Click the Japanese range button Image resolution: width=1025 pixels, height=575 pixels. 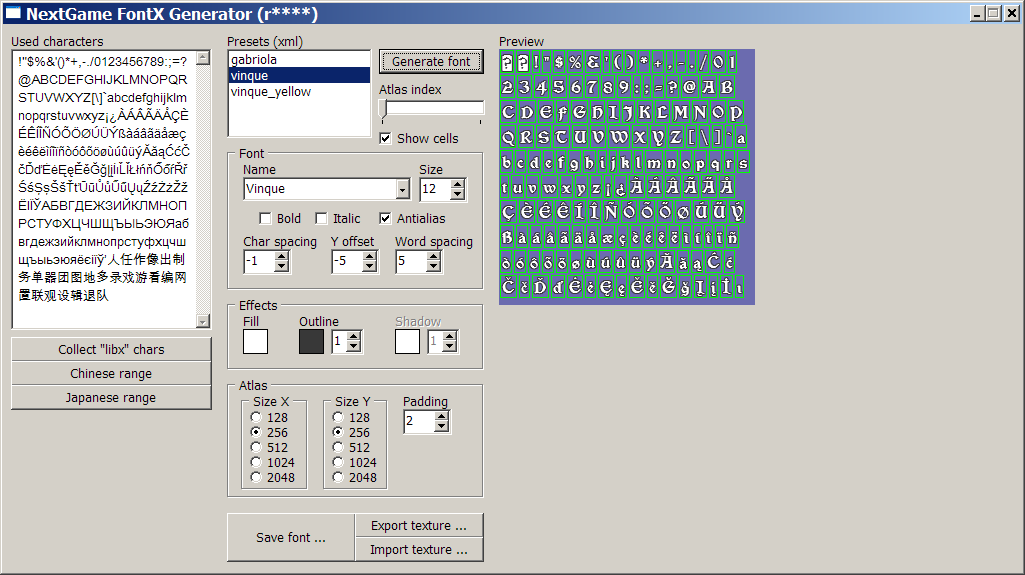[x=111, y=397]
